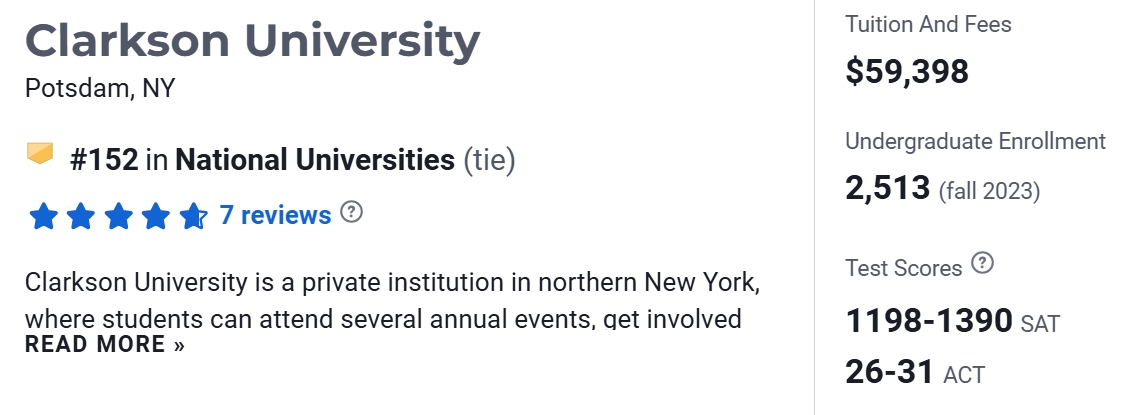Click the half-filled fifth rating star

[193, 215]
